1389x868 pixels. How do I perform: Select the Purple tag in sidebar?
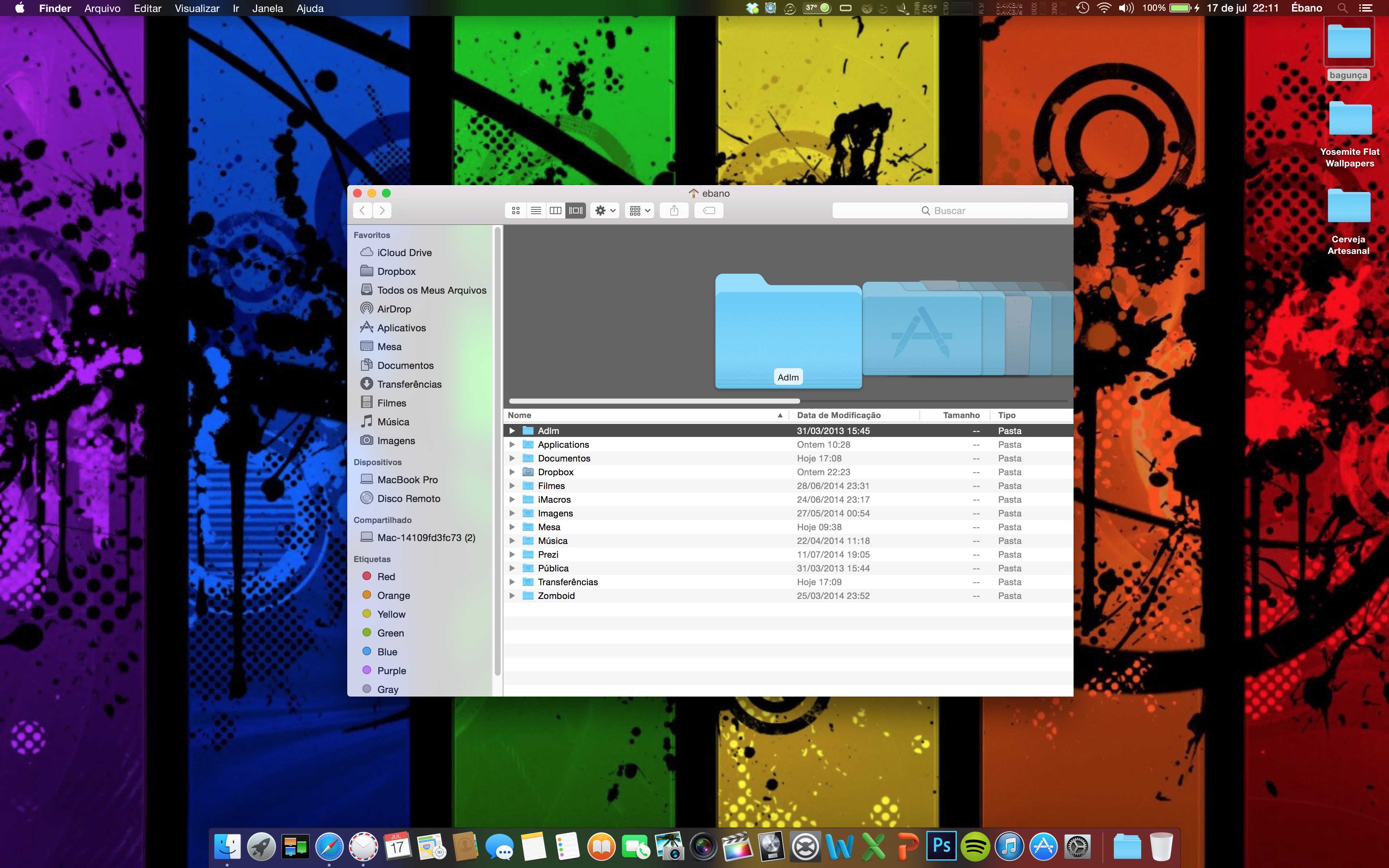click(391, 671)
